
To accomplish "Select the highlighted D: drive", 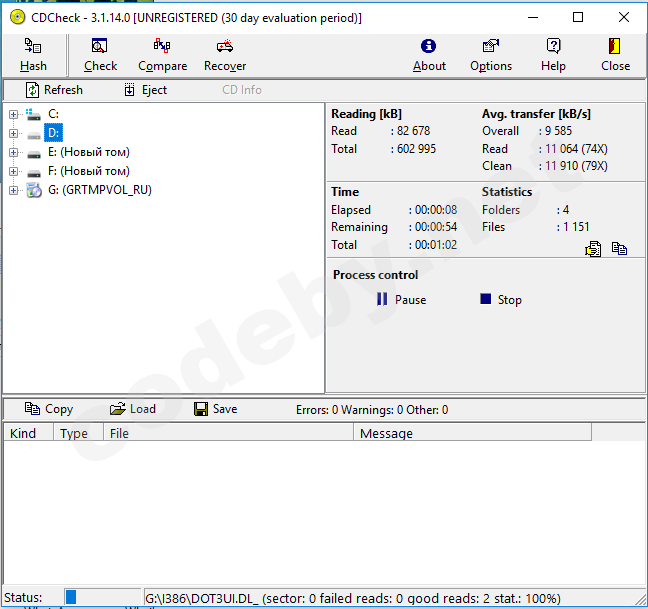I will click(x=53, y=133).
